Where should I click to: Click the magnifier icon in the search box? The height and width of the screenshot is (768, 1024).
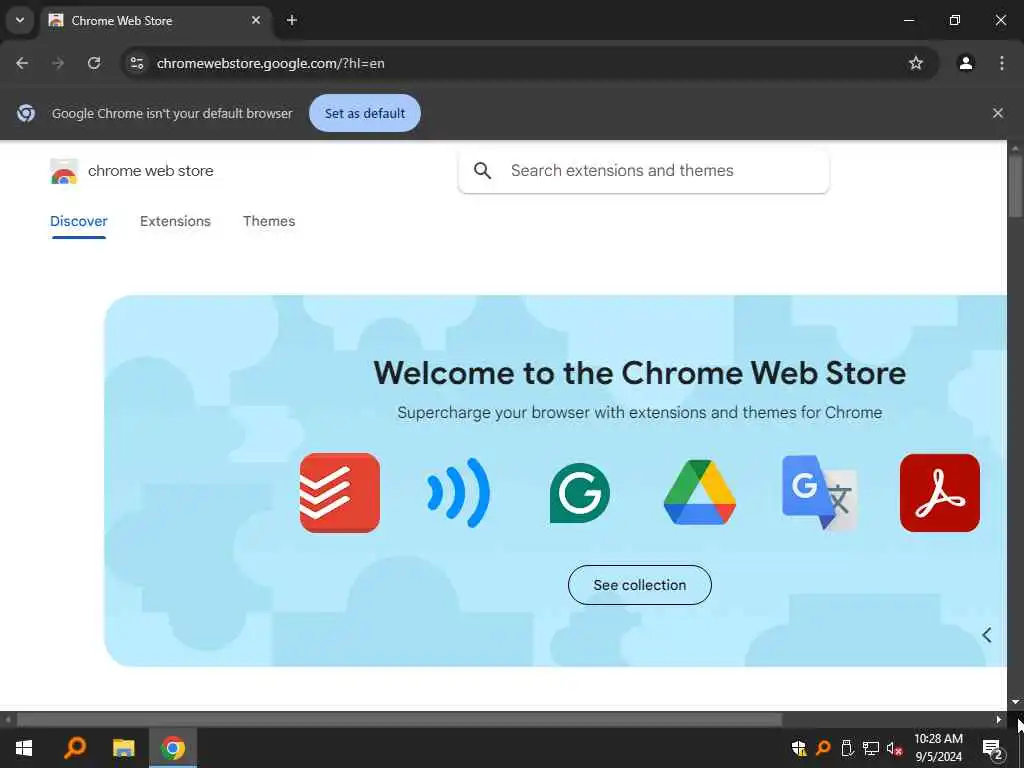[x=483, y=170]
